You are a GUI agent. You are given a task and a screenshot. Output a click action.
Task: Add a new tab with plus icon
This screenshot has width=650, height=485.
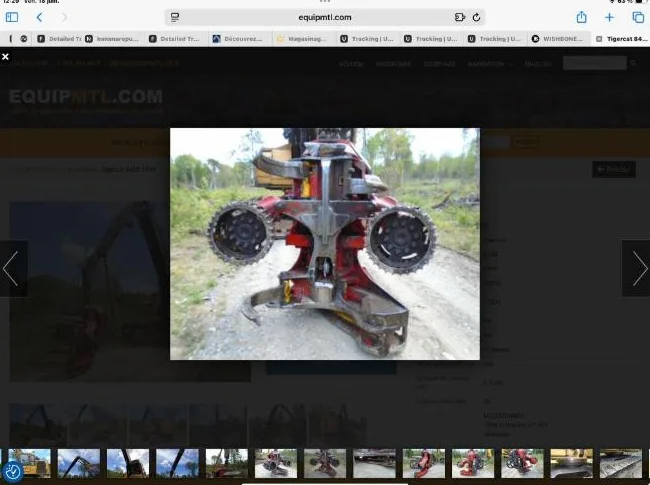[609, 17]
